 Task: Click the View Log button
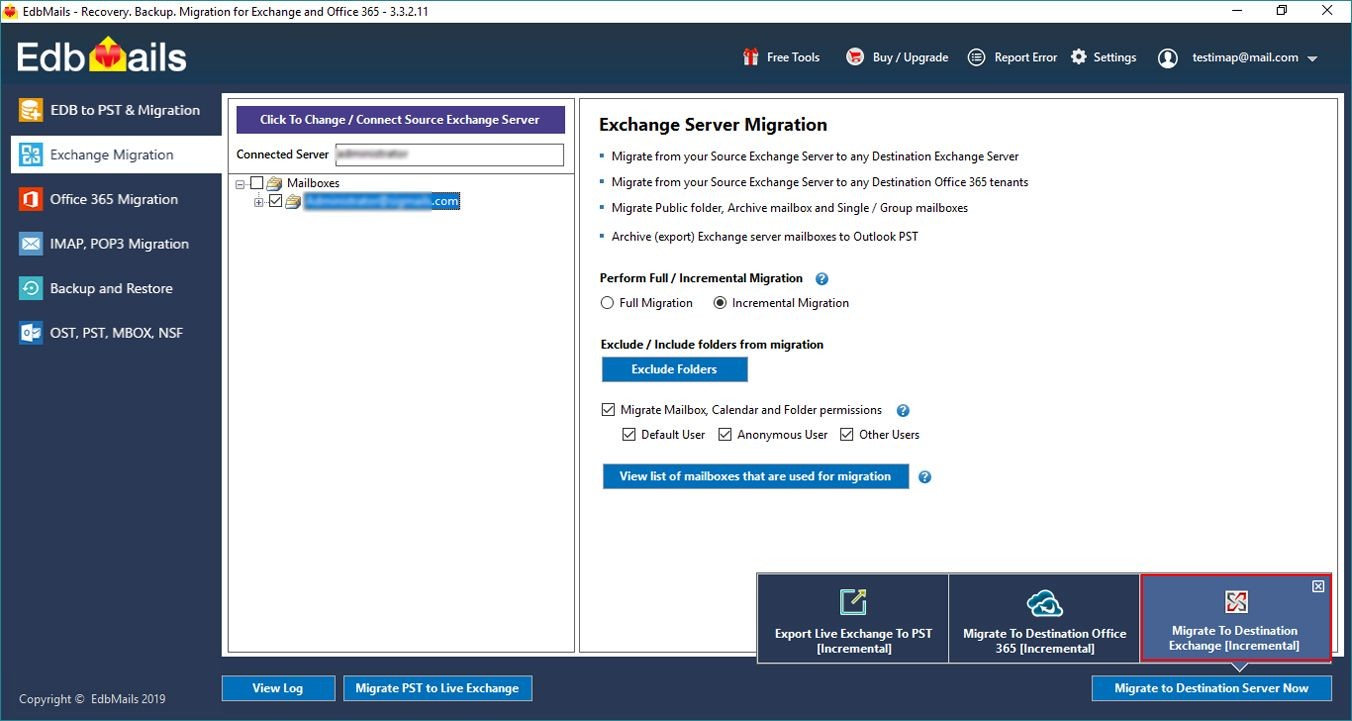tap(277, 688)
